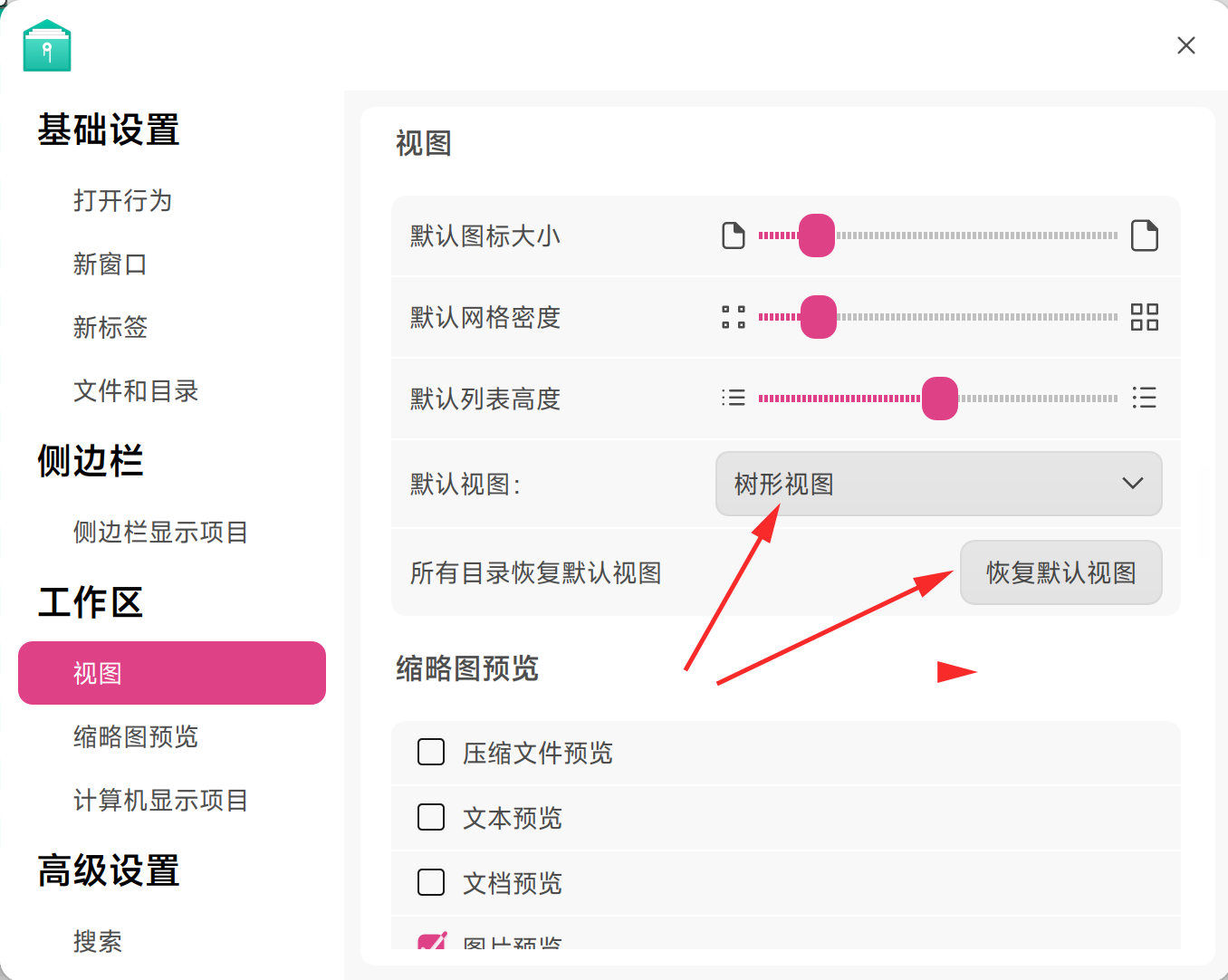Click the 默认图标大小 label
This screenshot has width=1228, height=980.
pyautogui.click(x=485, y=235)
